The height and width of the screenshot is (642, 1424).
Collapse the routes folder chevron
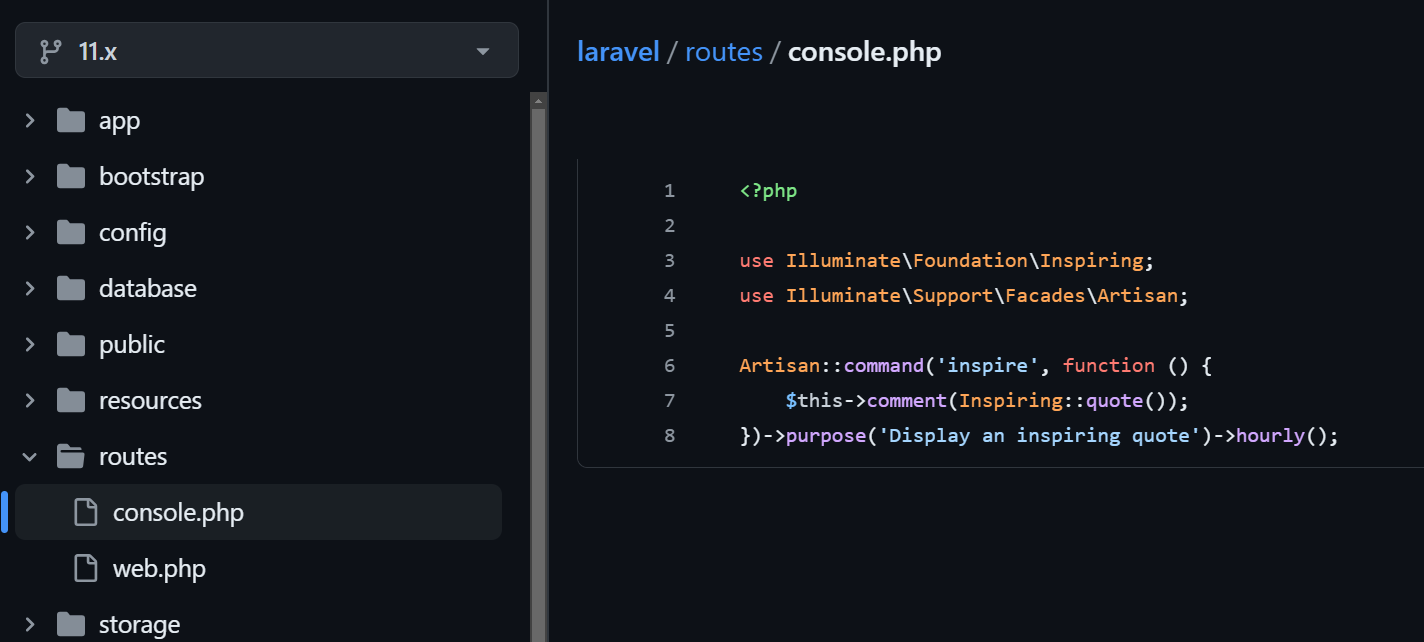tap(30, 457)
